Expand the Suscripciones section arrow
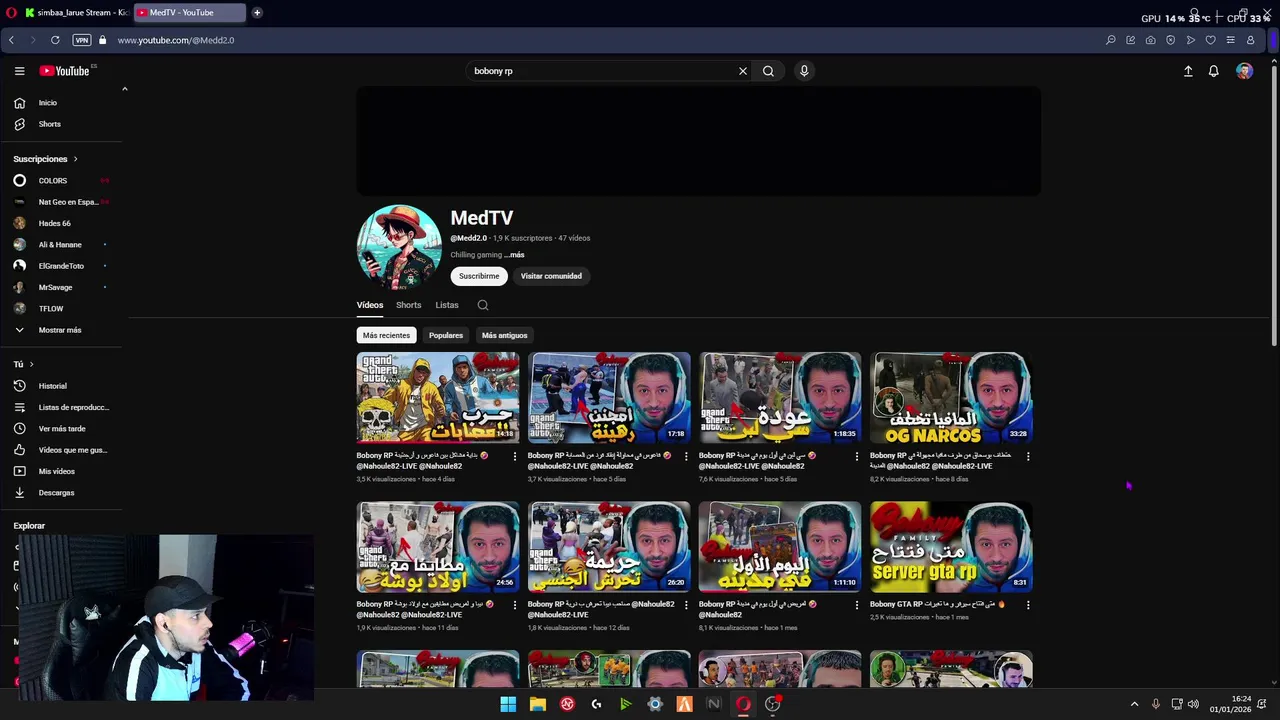This screenshot has height=720, width=1280. coord(75,159)
